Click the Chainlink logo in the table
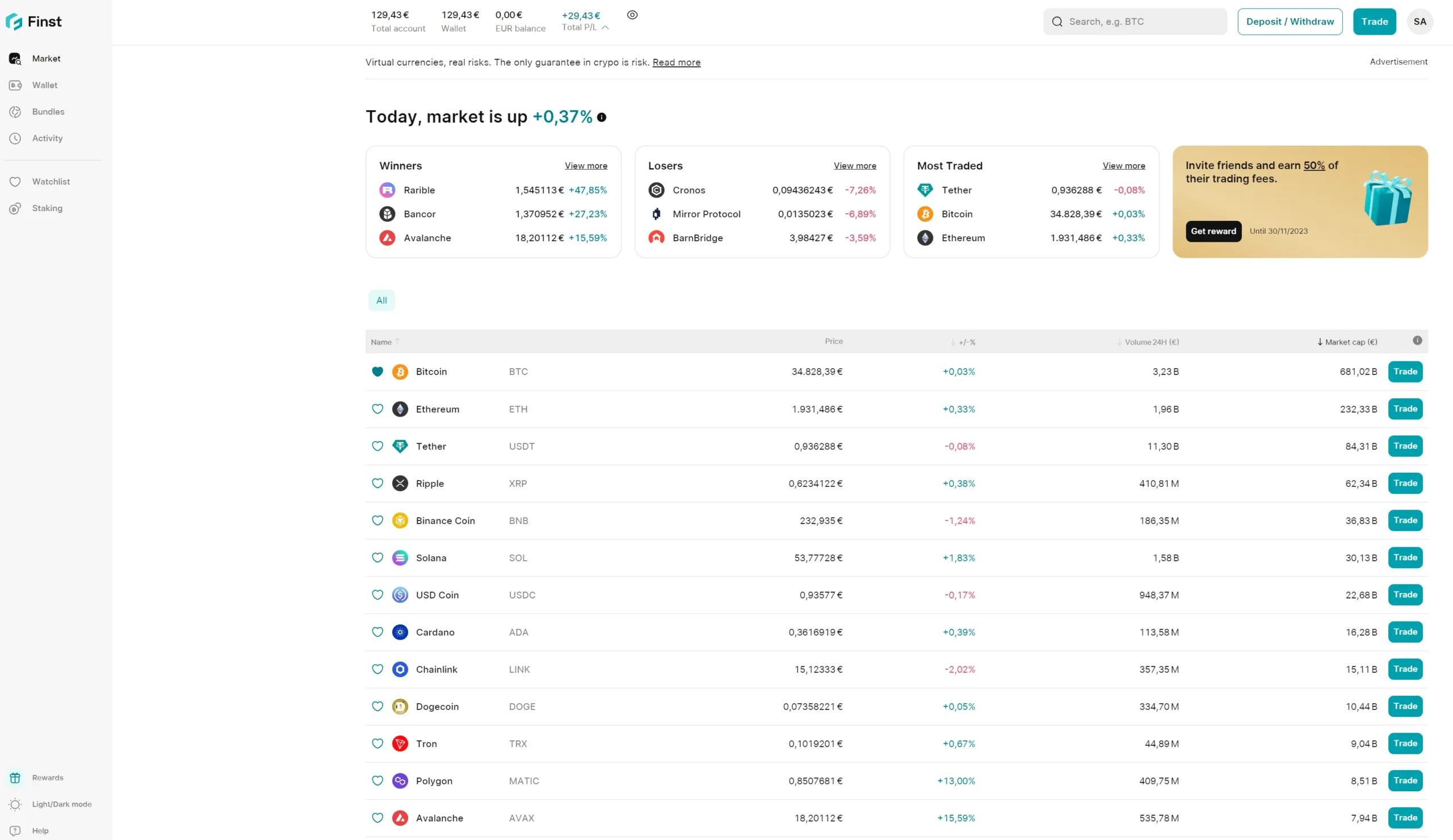 click(x=400, y=669)
